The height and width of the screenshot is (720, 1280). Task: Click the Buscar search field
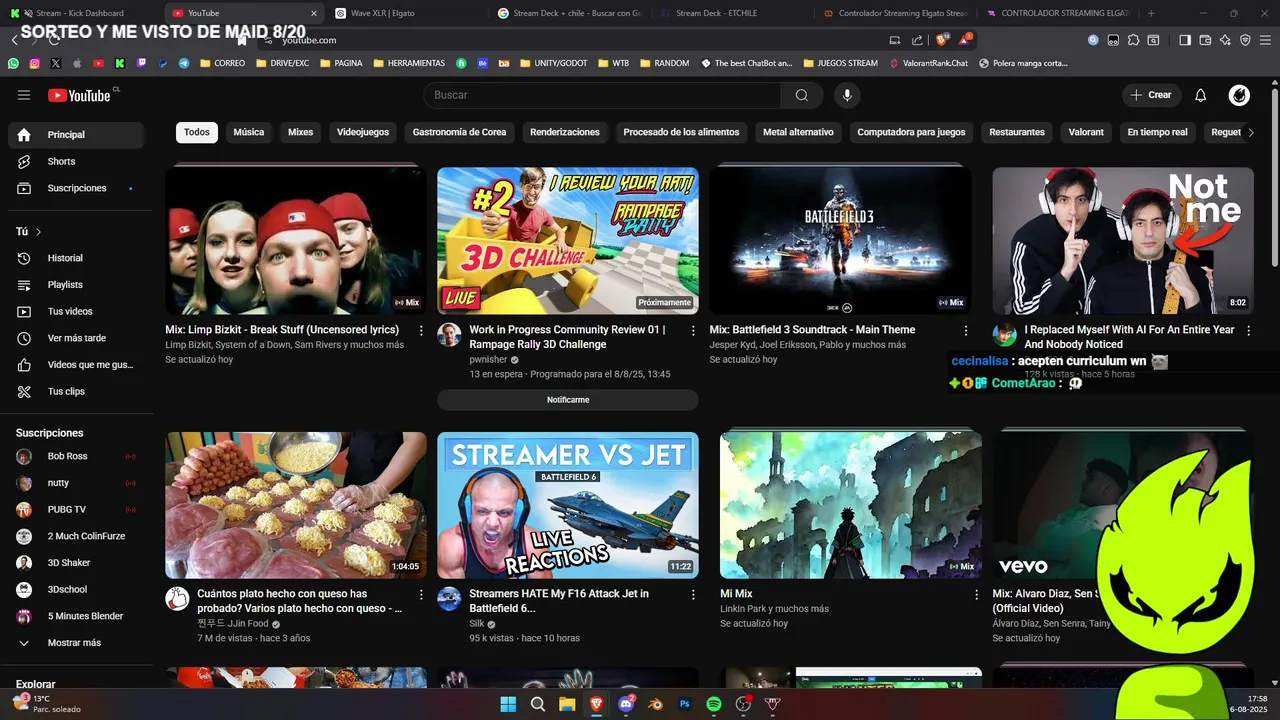[x=602, y=95]
